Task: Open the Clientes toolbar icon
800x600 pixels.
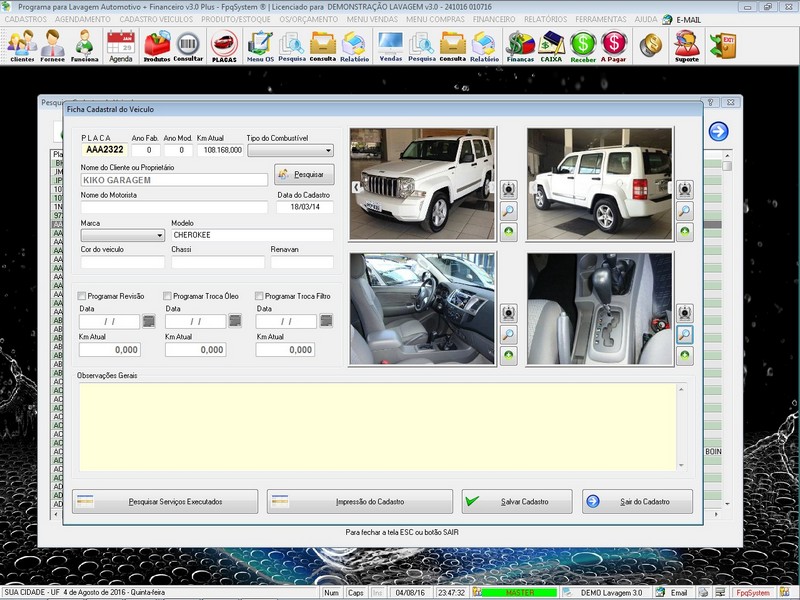Action: tap(21, 46)
